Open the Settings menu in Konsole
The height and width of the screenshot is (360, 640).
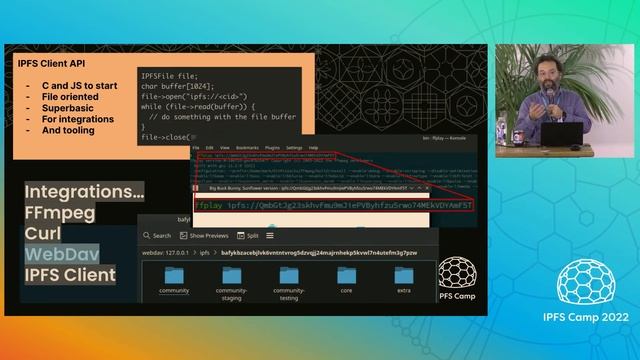tap(294, 148)
